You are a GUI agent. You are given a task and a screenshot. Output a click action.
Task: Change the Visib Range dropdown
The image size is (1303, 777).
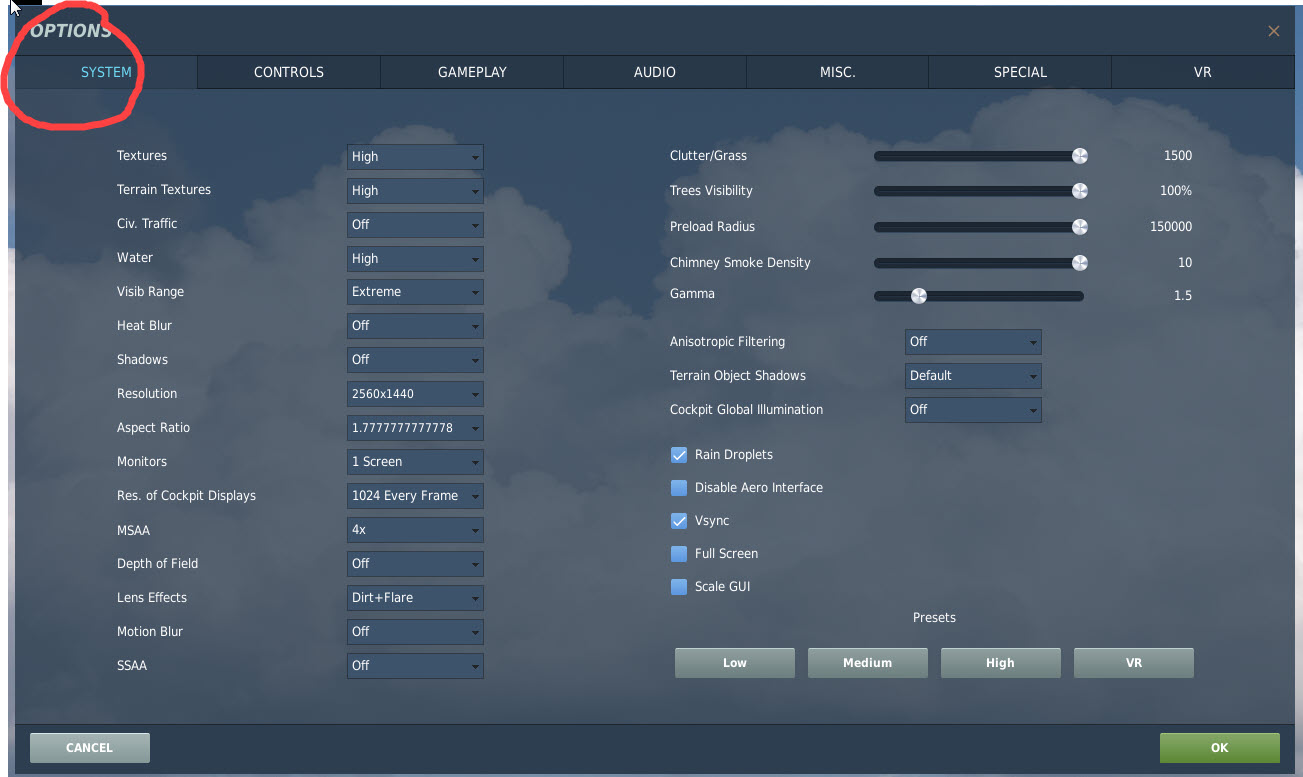click(x=415, y=292)
